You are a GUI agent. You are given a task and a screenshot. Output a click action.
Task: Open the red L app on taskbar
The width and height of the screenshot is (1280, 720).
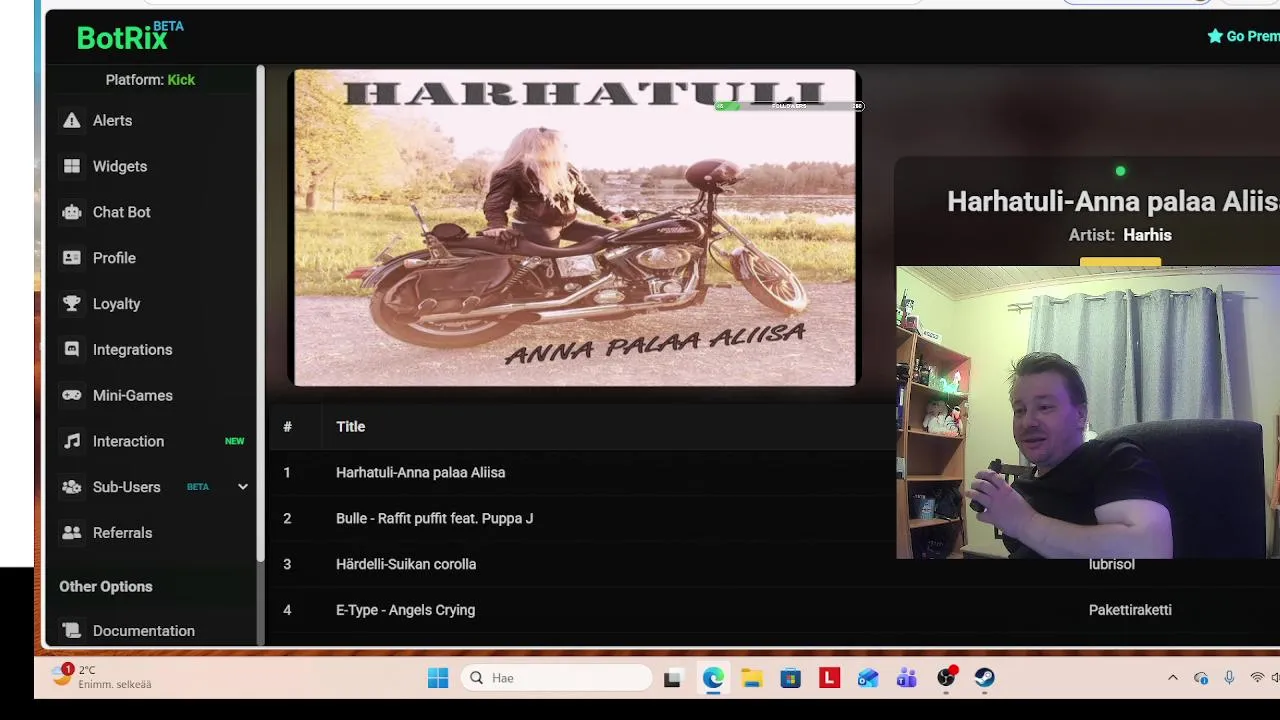829,678
